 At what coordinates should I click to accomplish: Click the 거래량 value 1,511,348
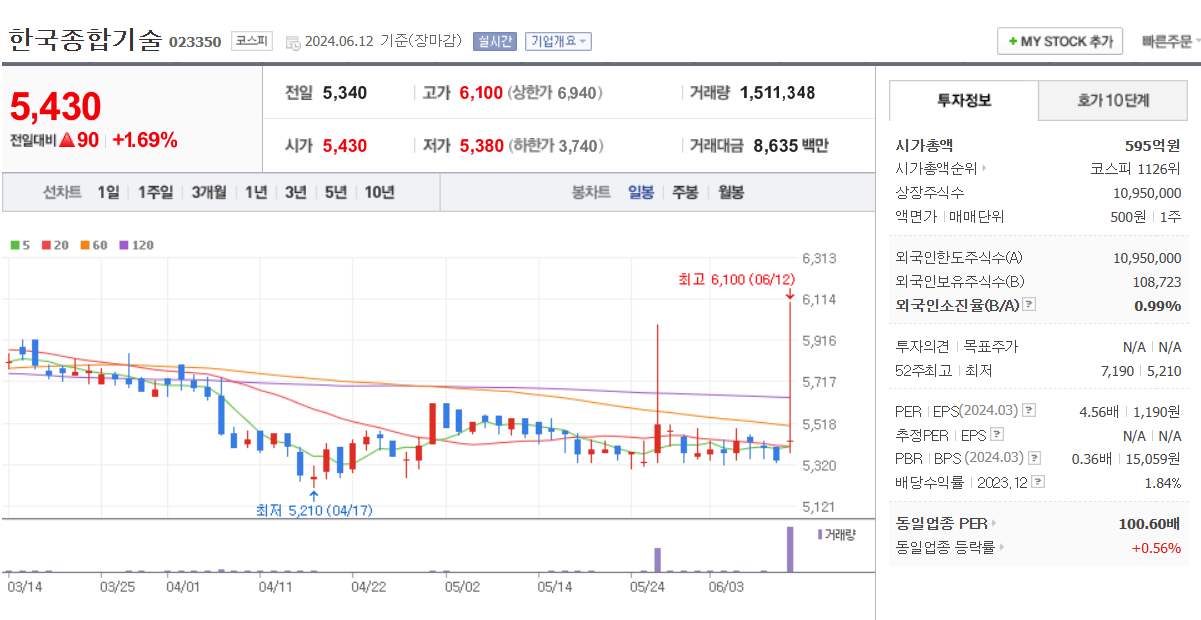point(778,93)
